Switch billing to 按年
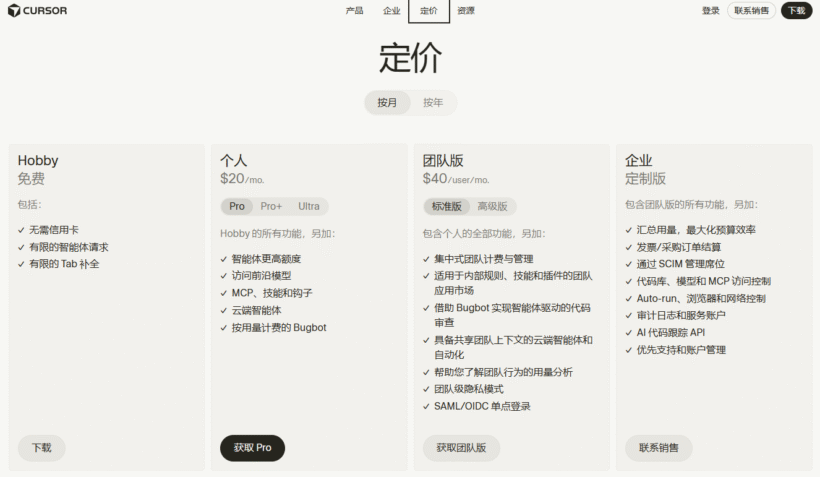This screenshot has width=820, height=477. [x=433, y=103]
